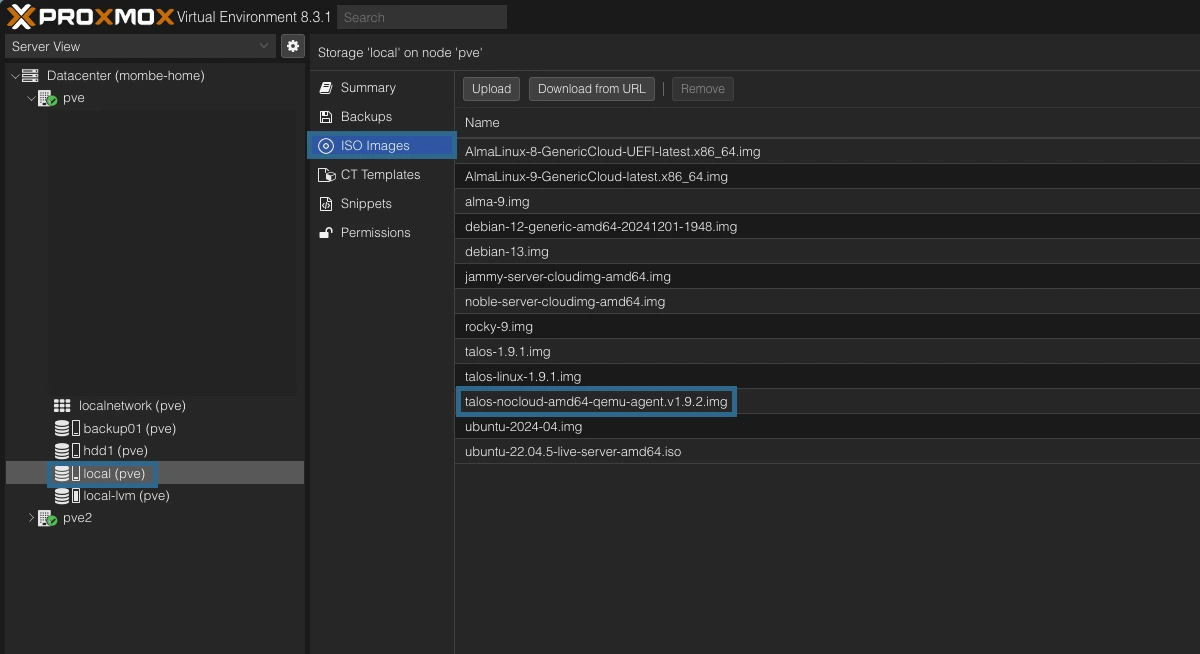
Task: Open the Summary tab
Action: (x=367, y=88)
